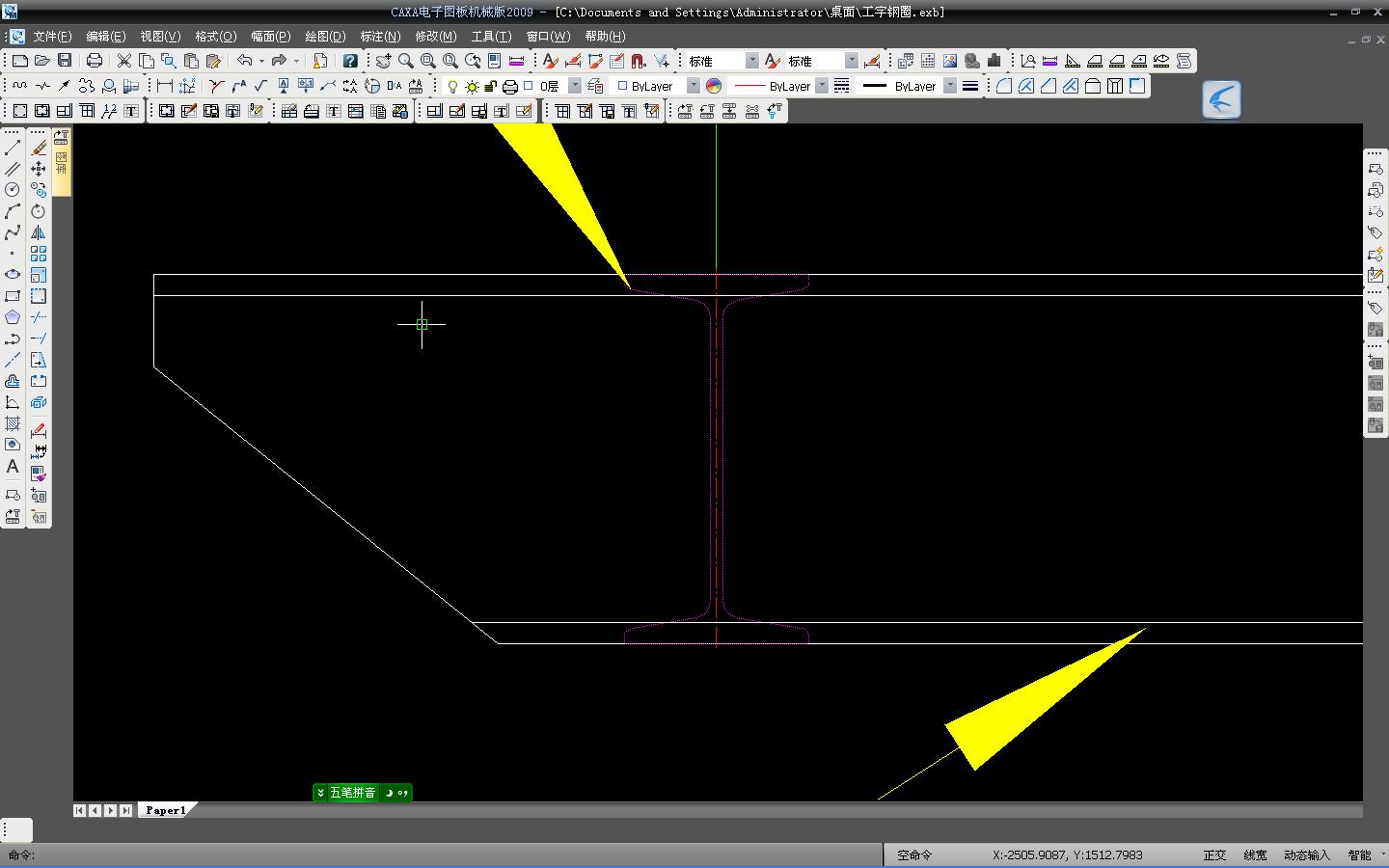Select the Spline curve tool

(x=13, y=232)
